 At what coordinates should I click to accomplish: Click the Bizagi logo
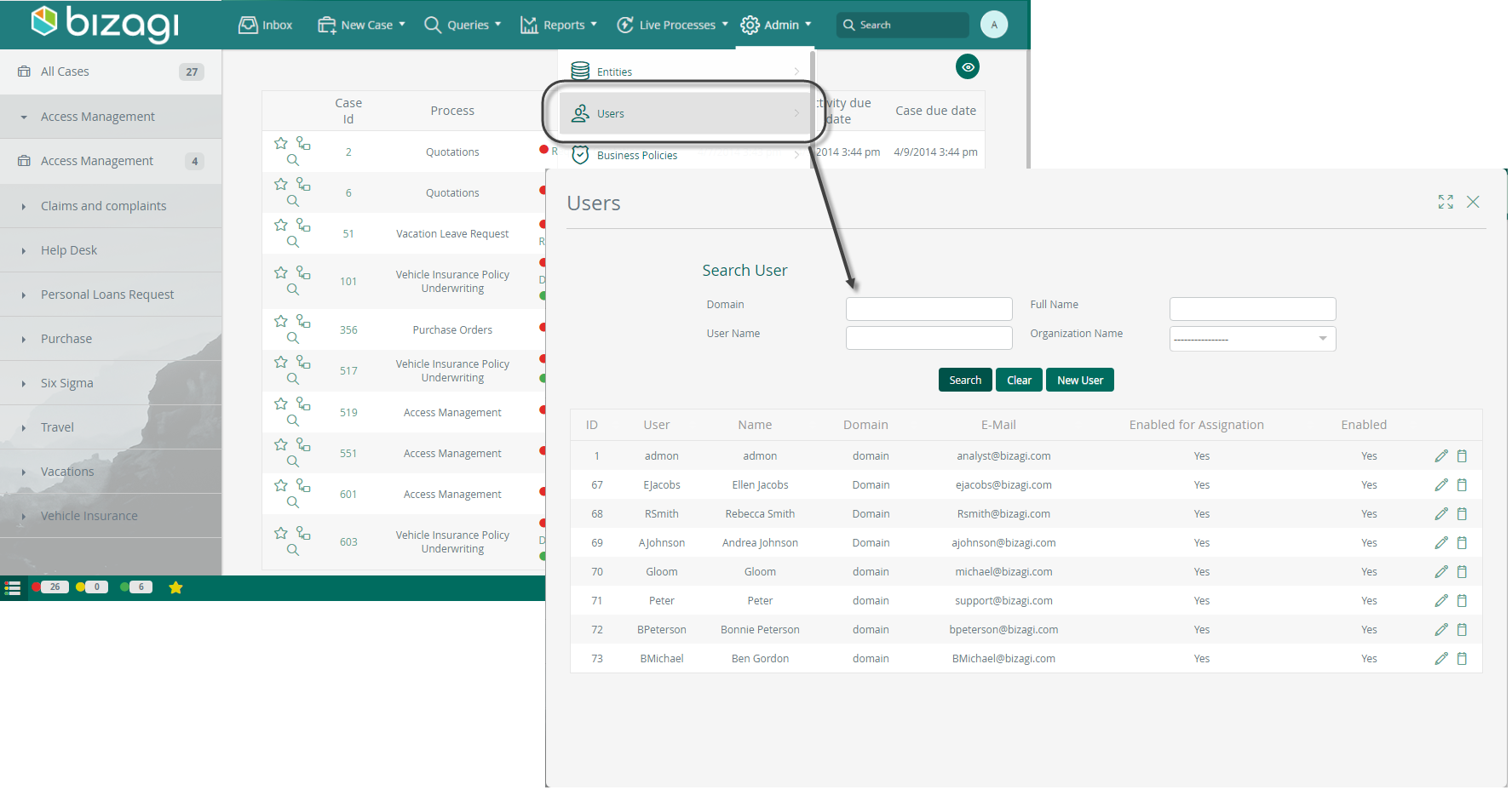coord(105,24)
